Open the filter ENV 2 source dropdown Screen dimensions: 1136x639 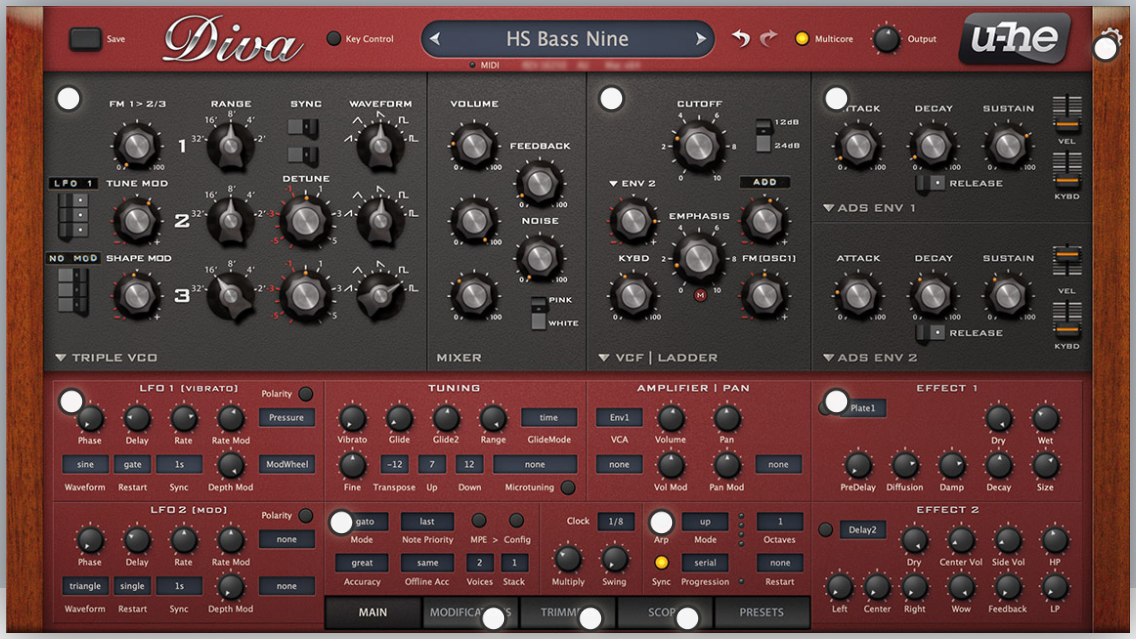click(x=632, y=183)
